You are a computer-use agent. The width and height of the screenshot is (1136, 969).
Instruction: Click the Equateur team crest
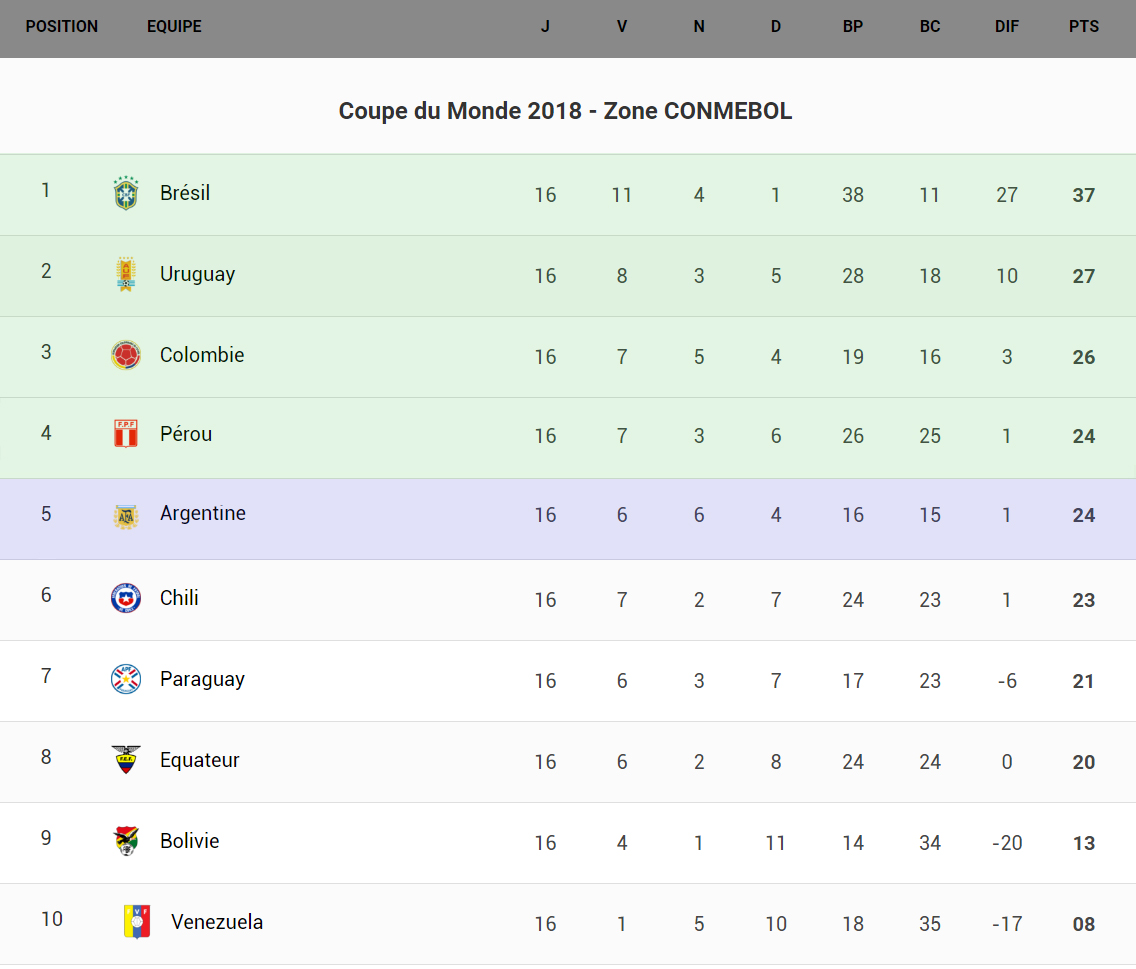pos(126,760)
